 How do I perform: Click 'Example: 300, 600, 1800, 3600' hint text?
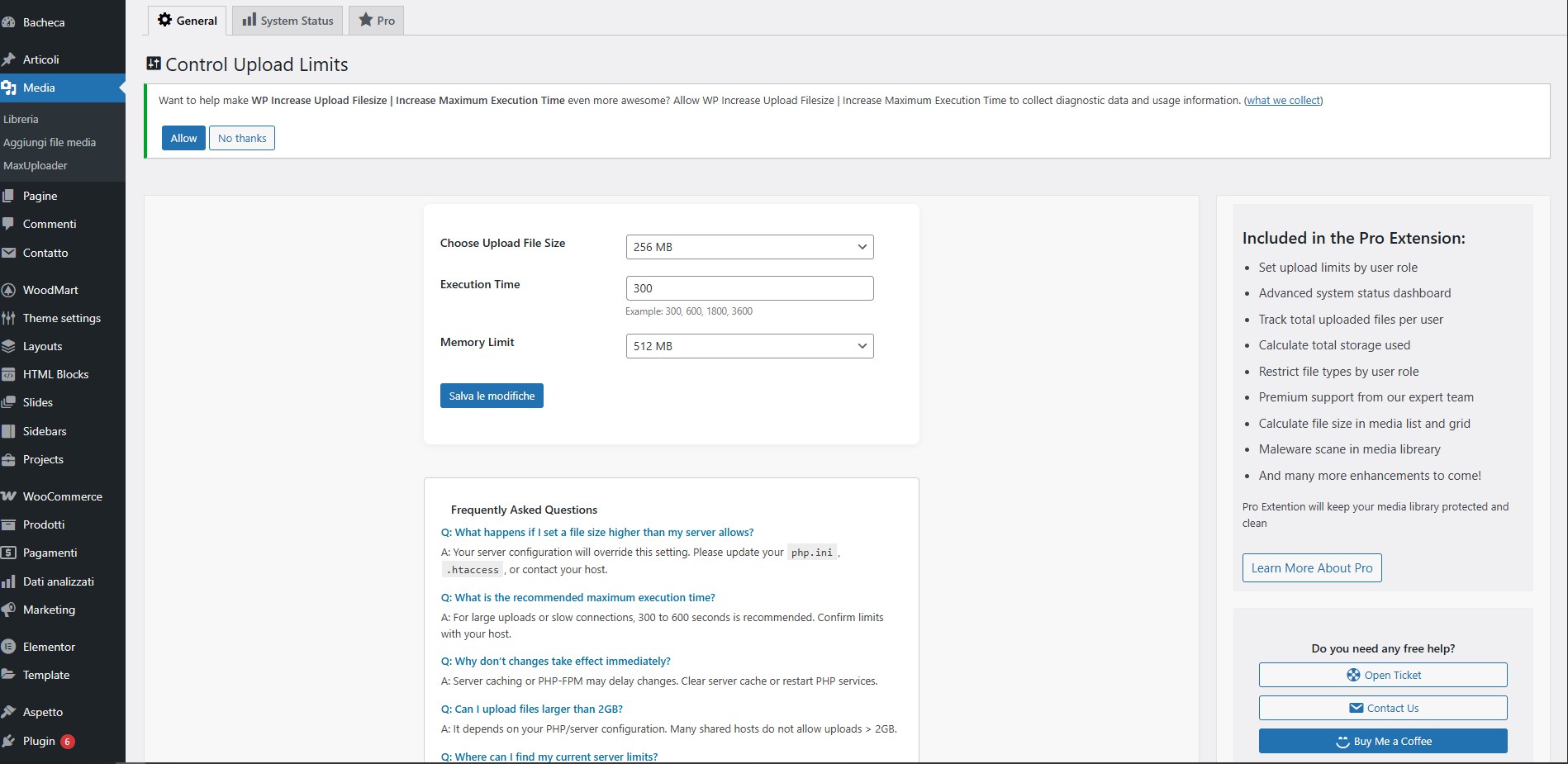[x=689, y=311]
